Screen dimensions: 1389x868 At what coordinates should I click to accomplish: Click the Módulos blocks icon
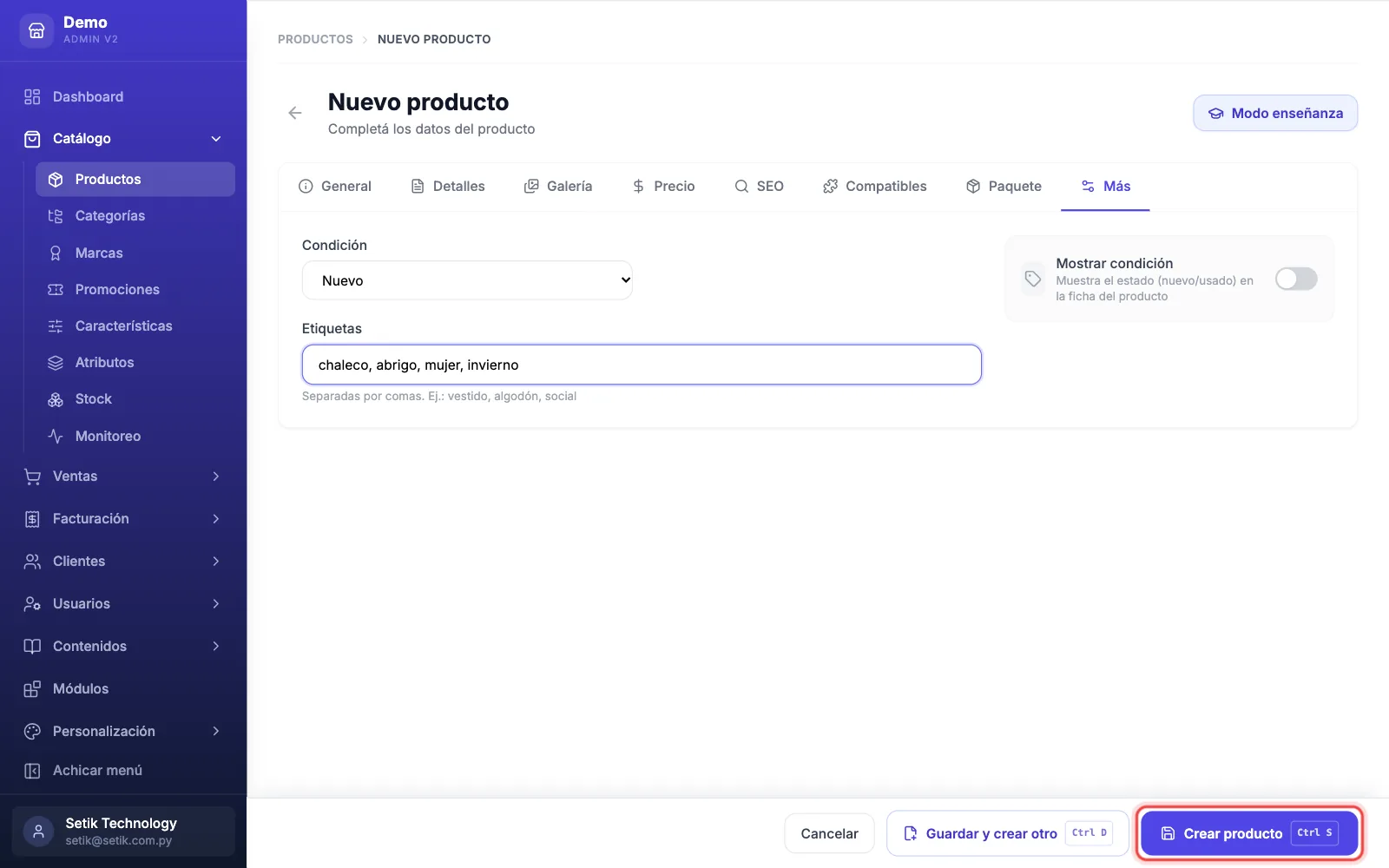32,689
